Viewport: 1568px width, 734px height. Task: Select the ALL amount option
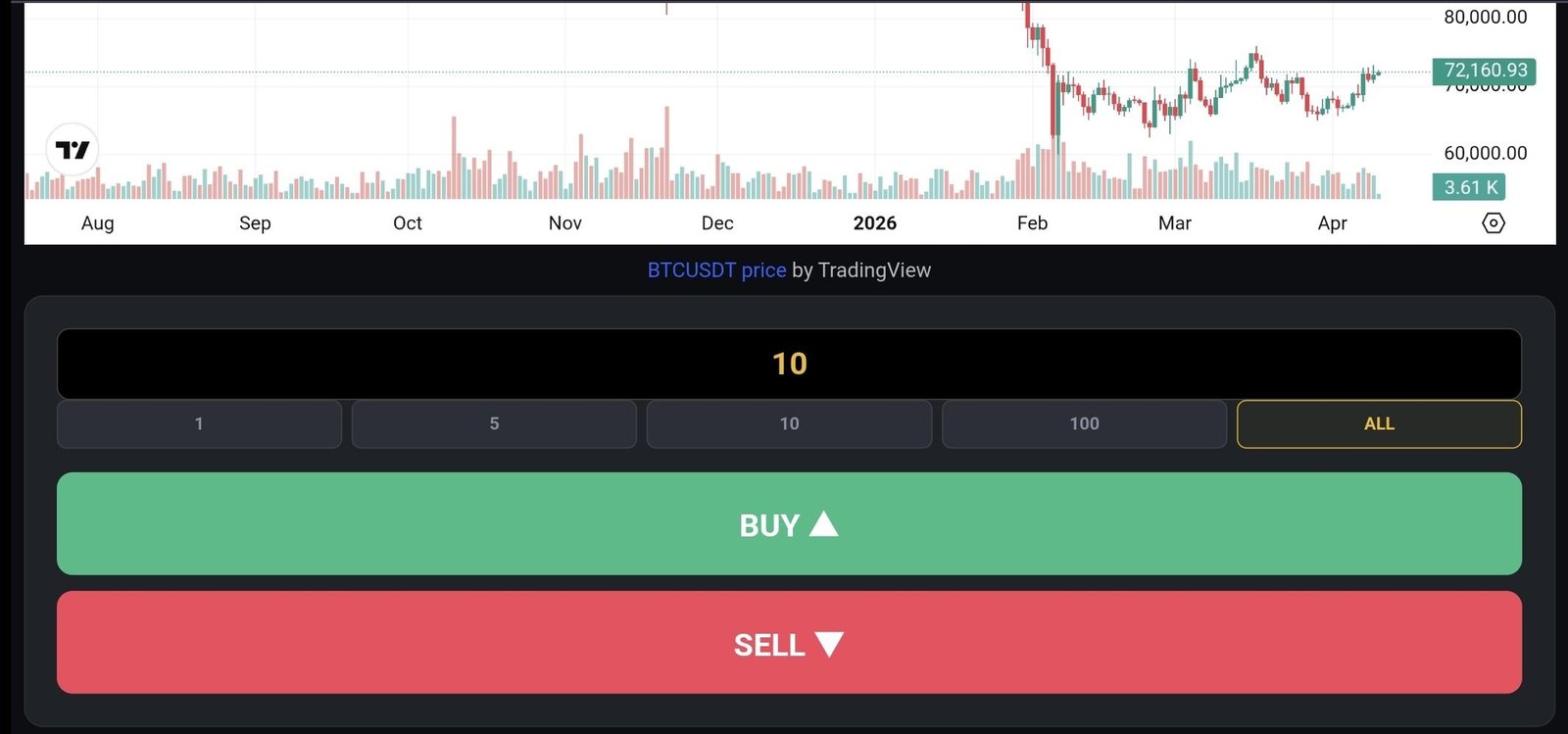(1379, 424)
